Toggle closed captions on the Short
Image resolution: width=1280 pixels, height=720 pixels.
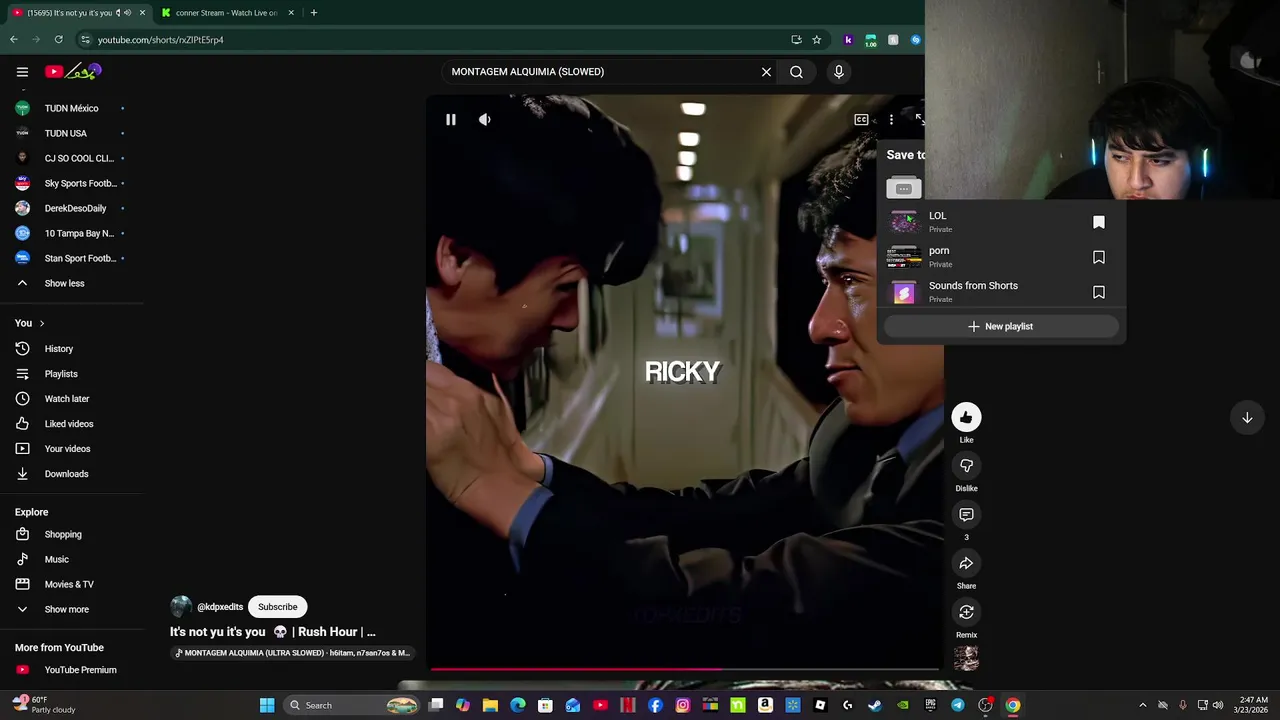coord(861,120)
